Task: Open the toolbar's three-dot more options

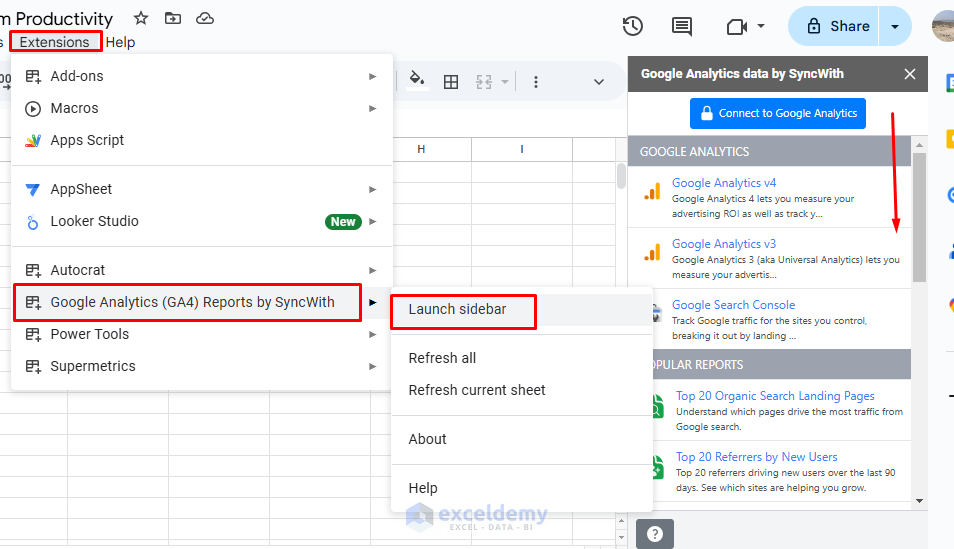Action: [x=535, y=82]
